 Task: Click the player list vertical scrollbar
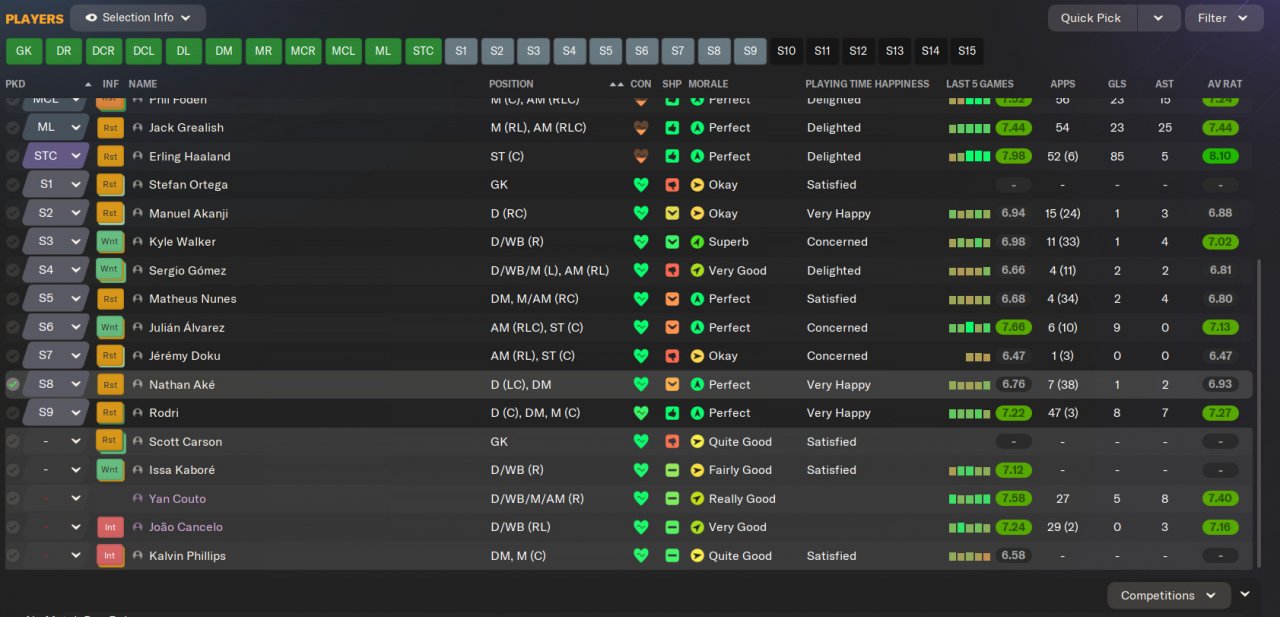point(1258,415)
